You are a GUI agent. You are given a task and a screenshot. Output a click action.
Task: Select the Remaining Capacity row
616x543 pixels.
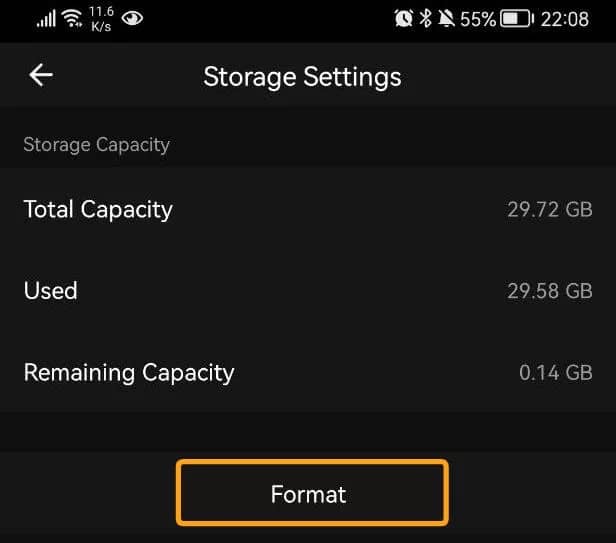308,372
